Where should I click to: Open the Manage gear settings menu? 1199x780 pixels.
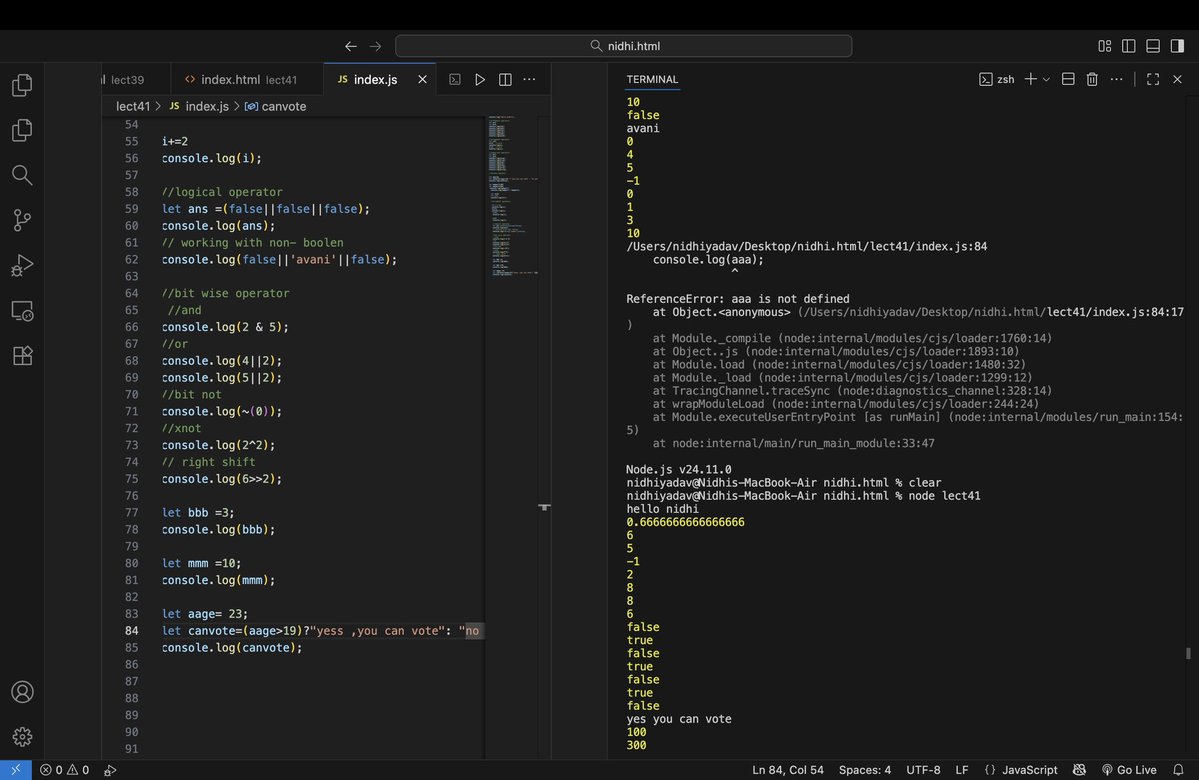[x=22, y=736]
